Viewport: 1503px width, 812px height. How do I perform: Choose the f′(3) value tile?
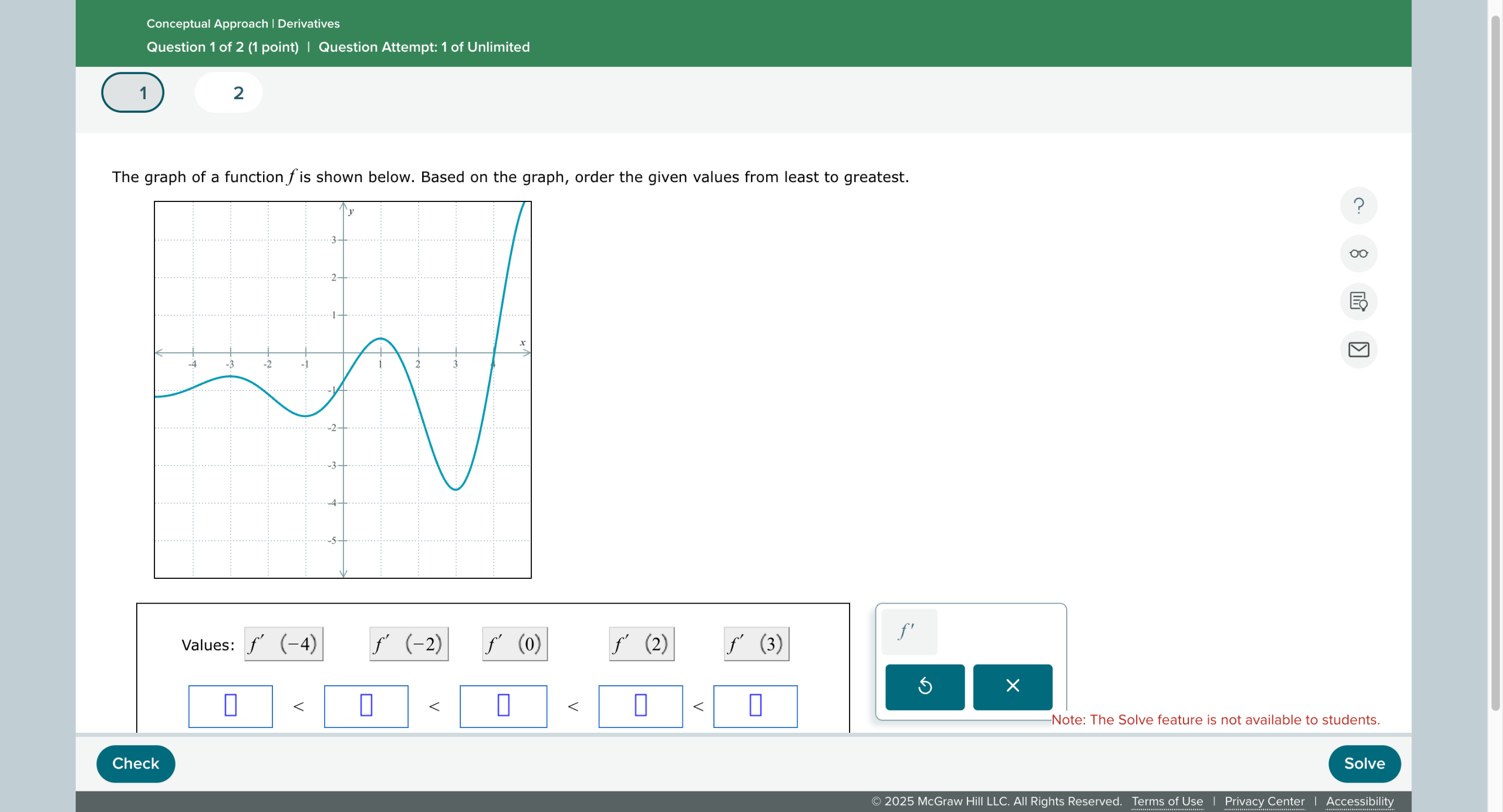[756, 644]
